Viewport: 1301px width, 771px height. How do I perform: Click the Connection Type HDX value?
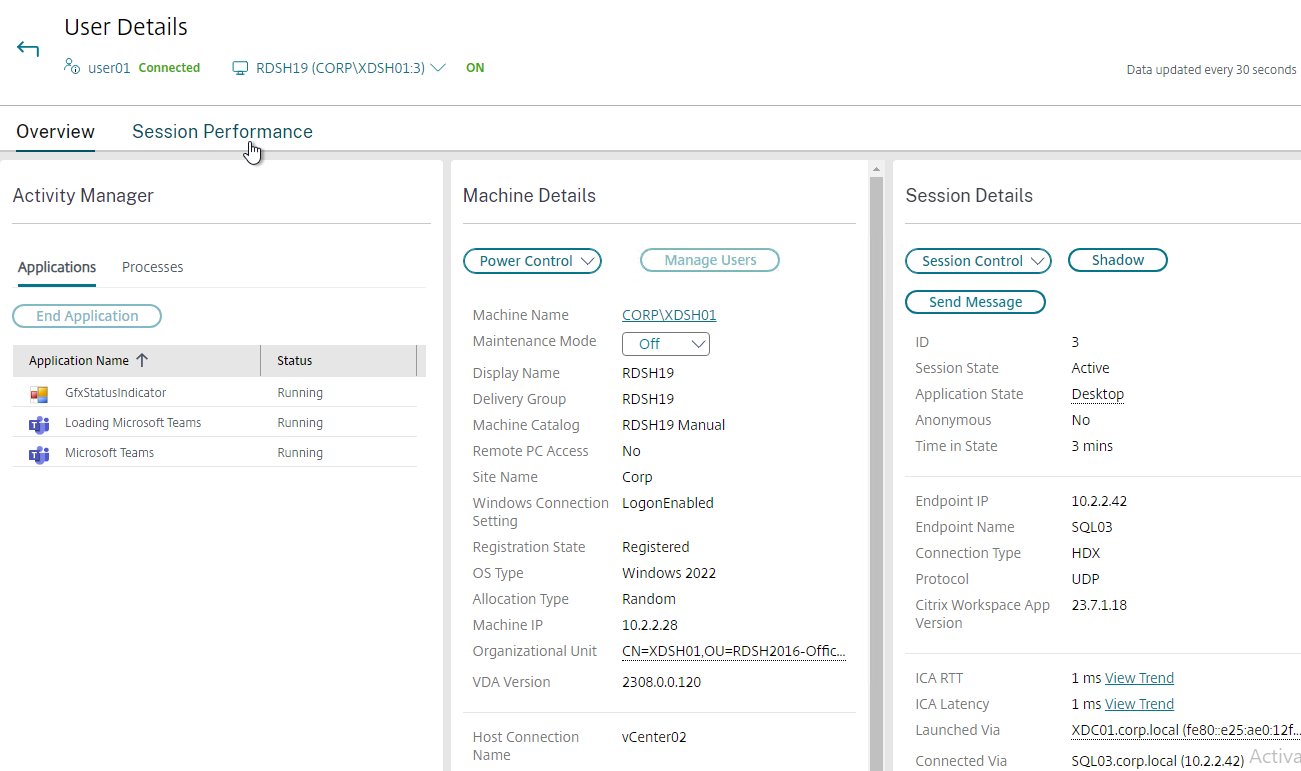[1086, 553]
